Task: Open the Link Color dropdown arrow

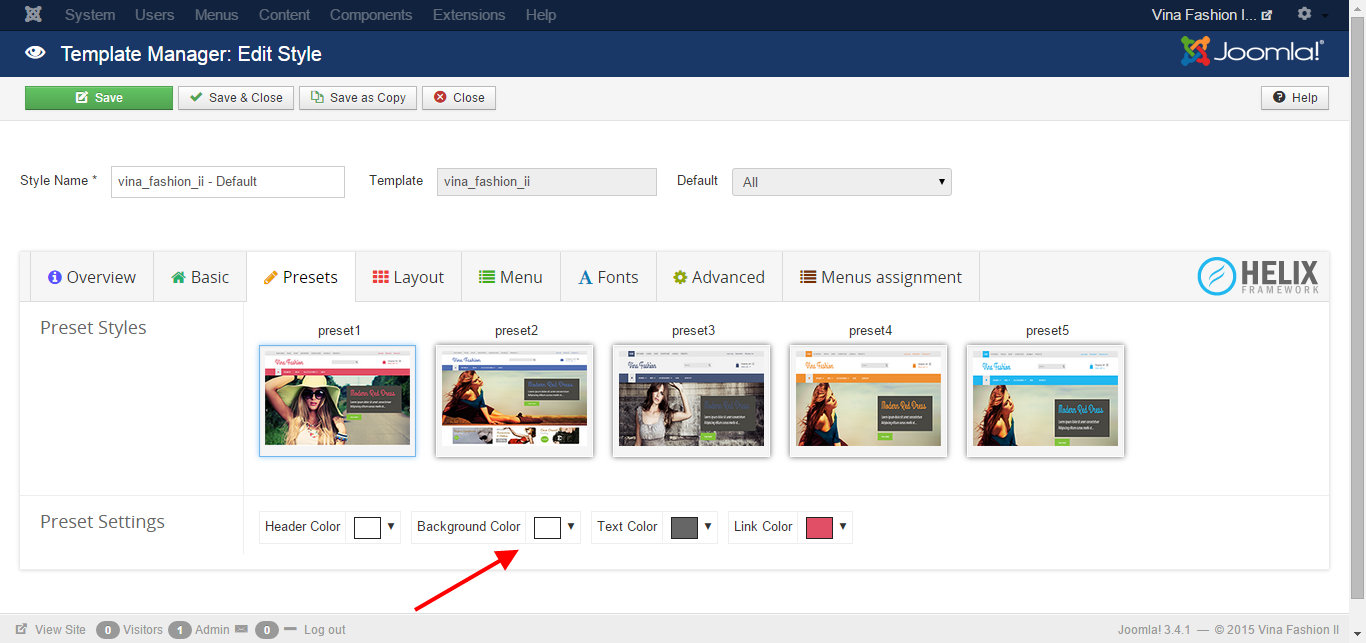Action: coord(843,527)
